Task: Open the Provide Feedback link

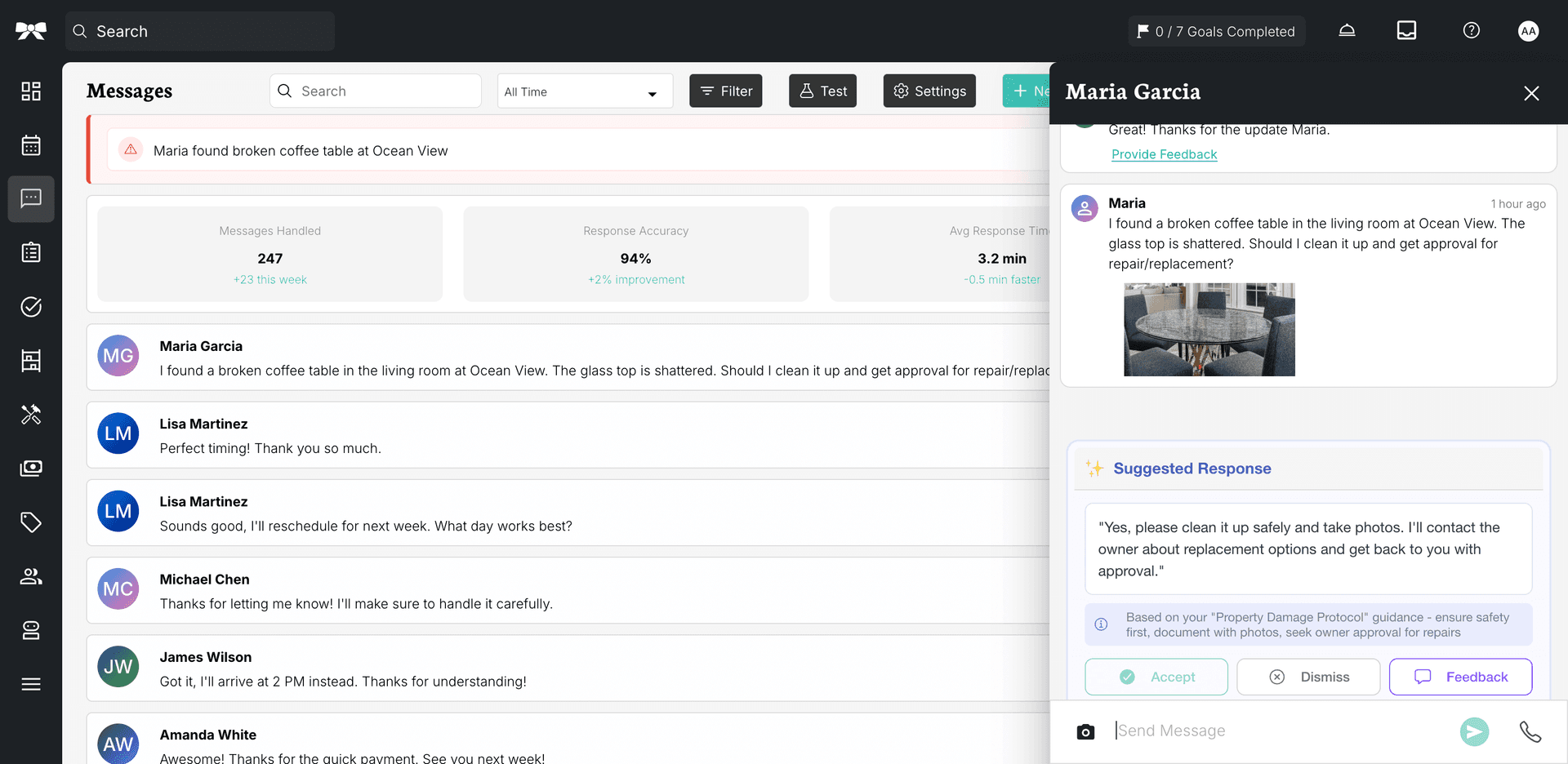Action: pyautogui.click(x=1164, y=154)
